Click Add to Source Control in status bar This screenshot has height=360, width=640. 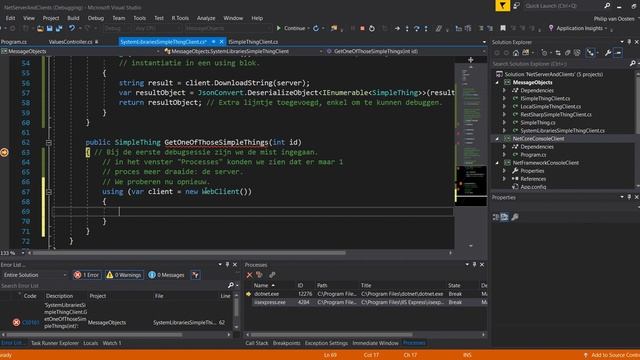tap(611, 355)
